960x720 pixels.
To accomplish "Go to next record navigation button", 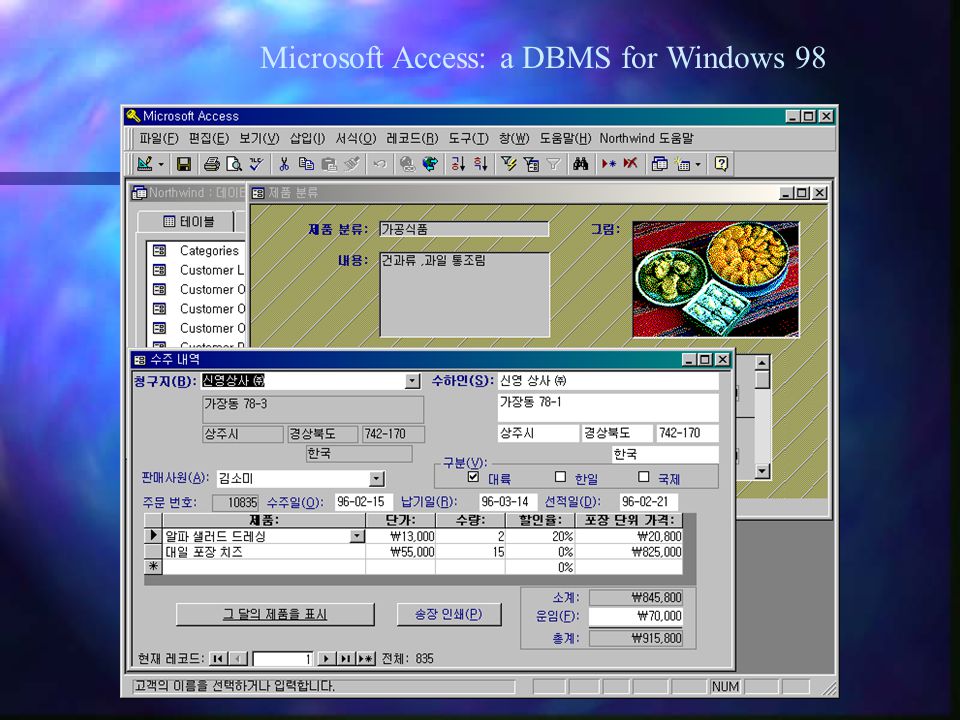I will click(326, 659).
